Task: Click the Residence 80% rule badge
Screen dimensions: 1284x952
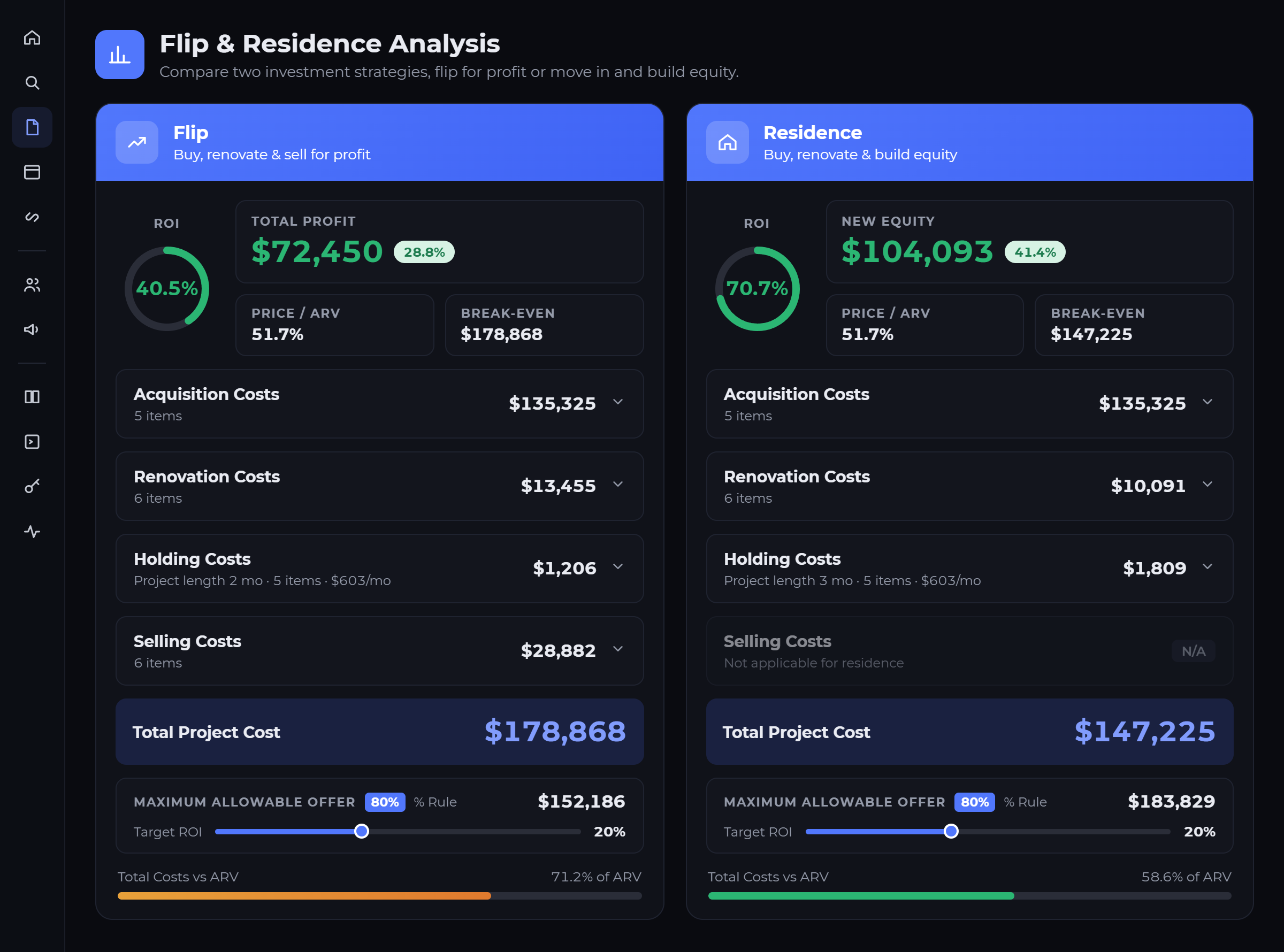Action: [975, 802]
